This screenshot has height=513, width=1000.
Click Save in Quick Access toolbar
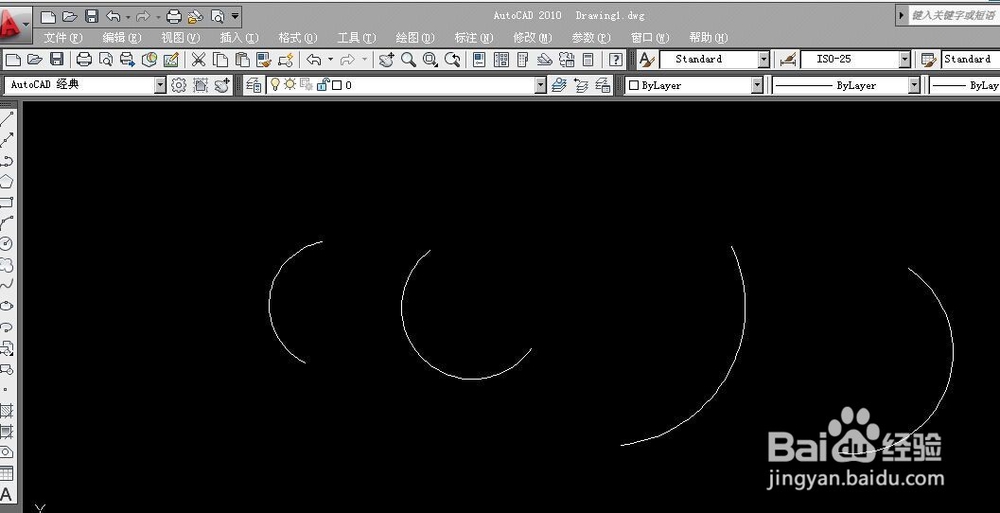tap(92, 16)
